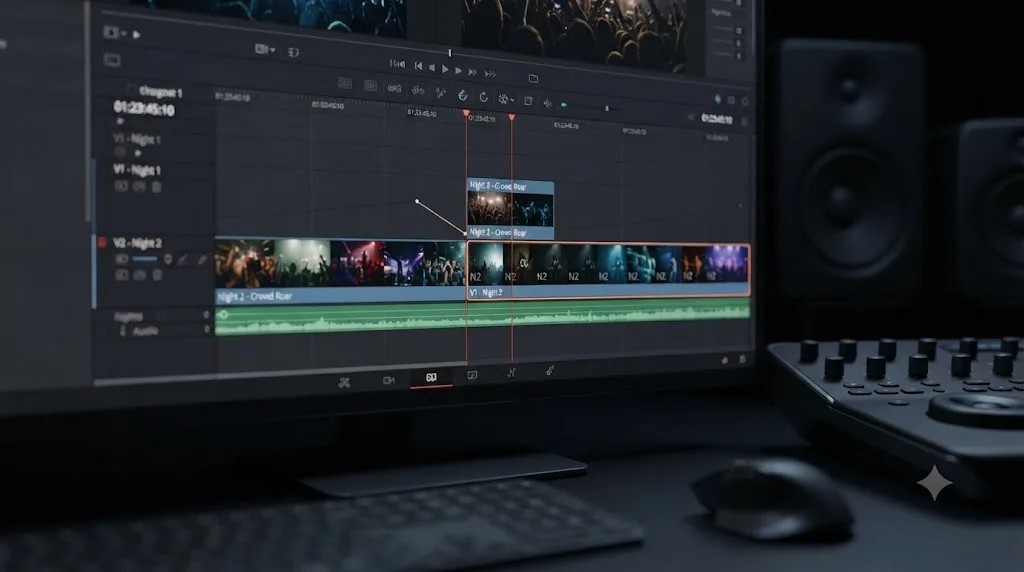Toggle second icon in V2 track bottom row
This screenshot has width=1024, height=572.
139,276
